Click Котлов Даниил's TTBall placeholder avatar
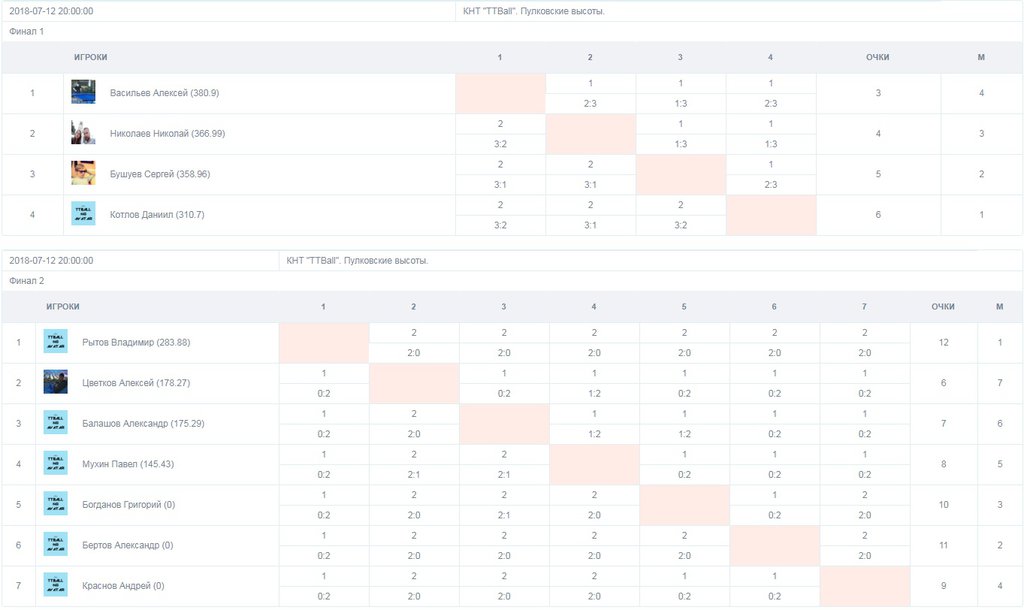The image size is (1024, 610). (x=83, y=214)
